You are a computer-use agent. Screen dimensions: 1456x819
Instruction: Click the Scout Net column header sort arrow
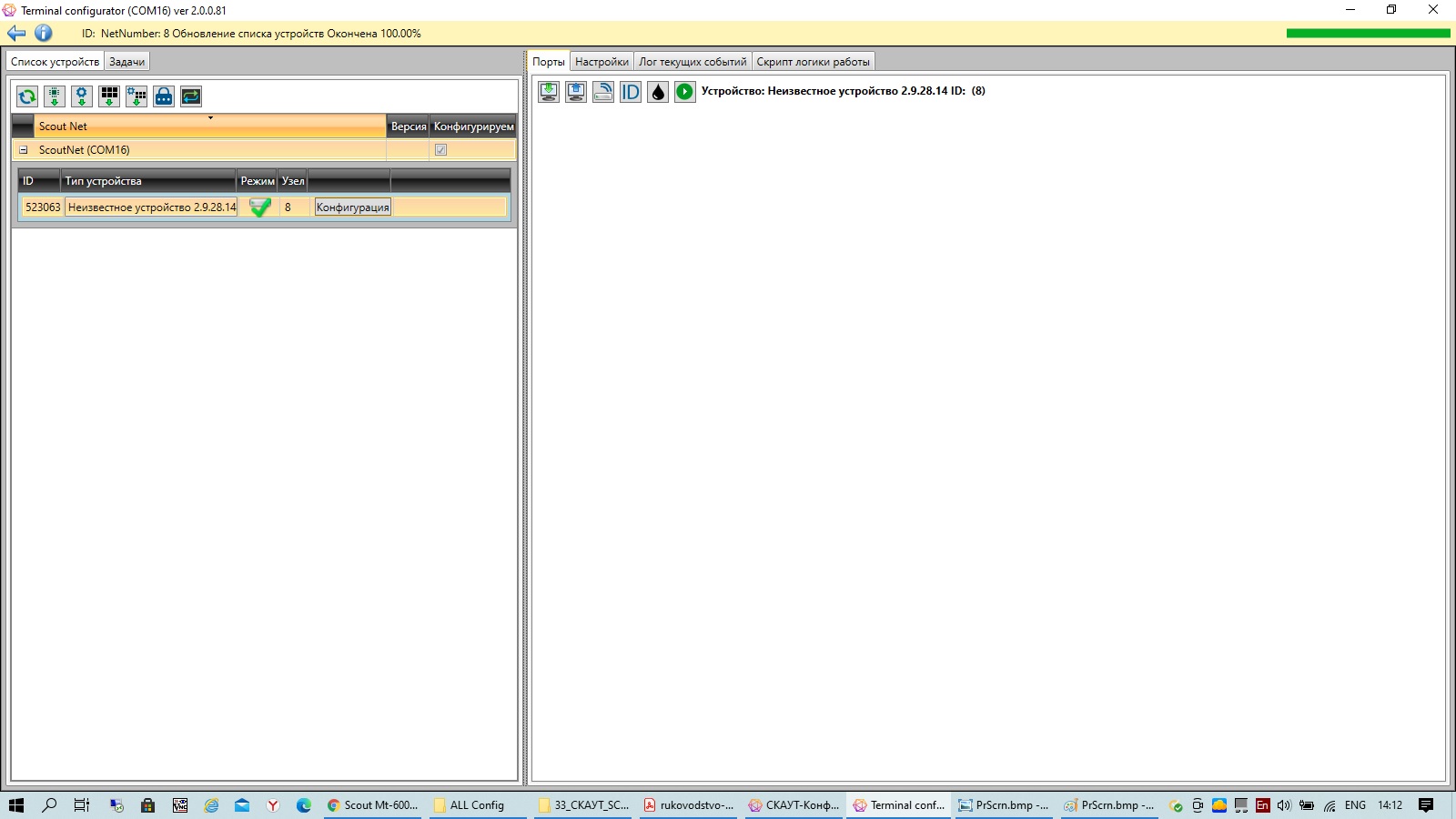coord(210,118)
